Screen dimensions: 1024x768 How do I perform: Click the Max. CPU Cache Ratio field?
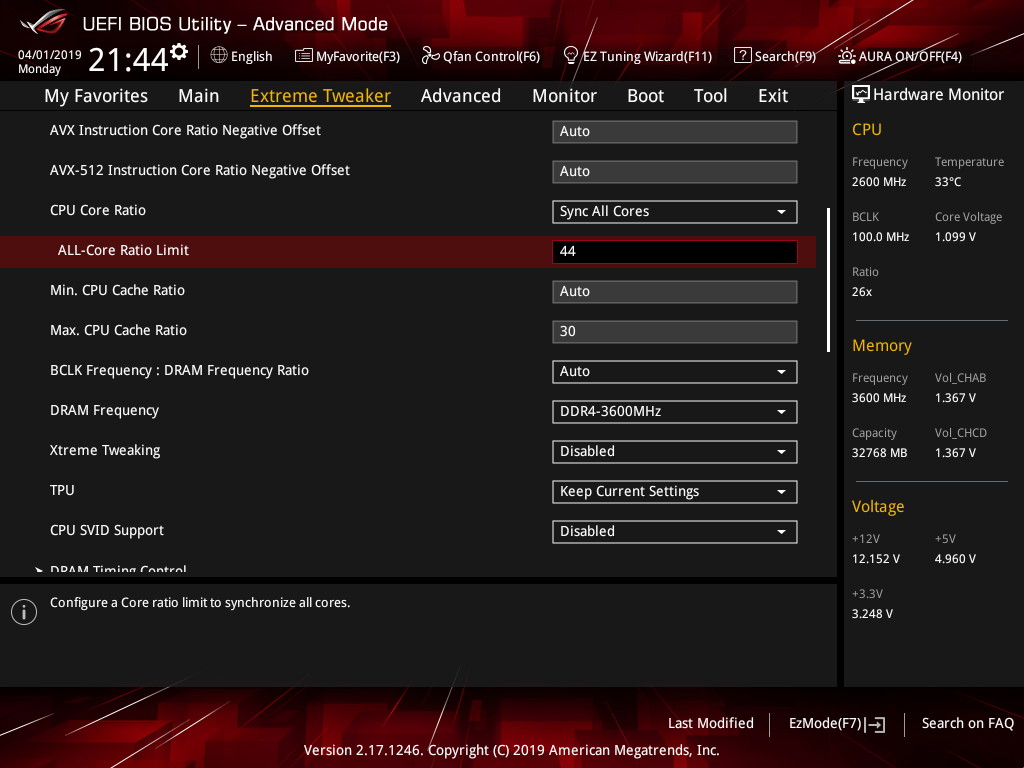[x=675, y=331]
